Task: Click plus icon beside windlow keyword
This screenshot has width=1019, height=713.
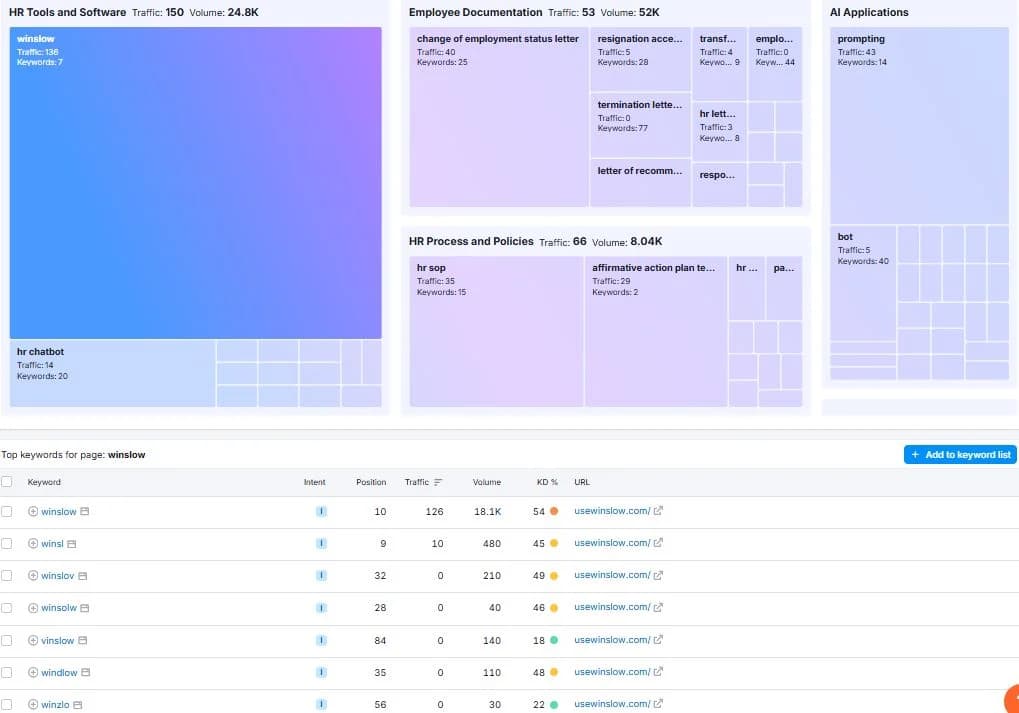Action: click(x=33, y=673)
